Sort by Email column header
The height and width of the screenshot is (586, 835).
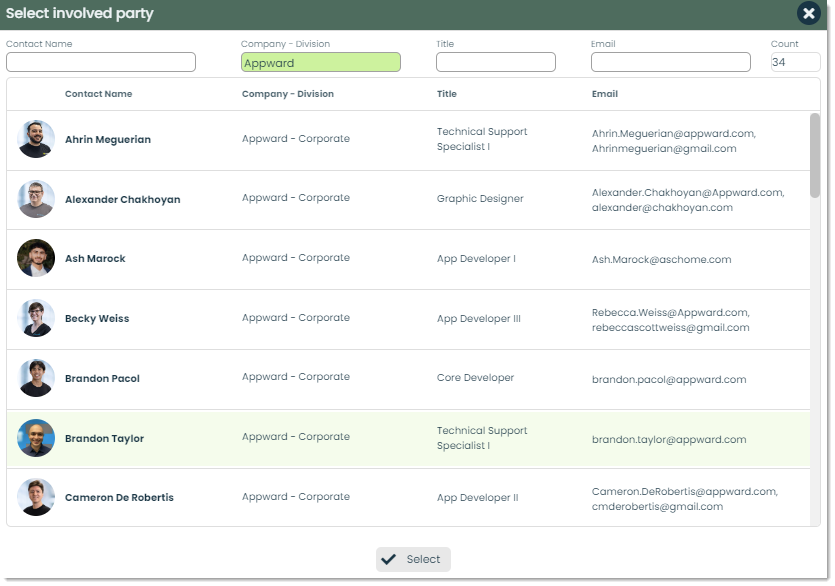click(604, 94)
